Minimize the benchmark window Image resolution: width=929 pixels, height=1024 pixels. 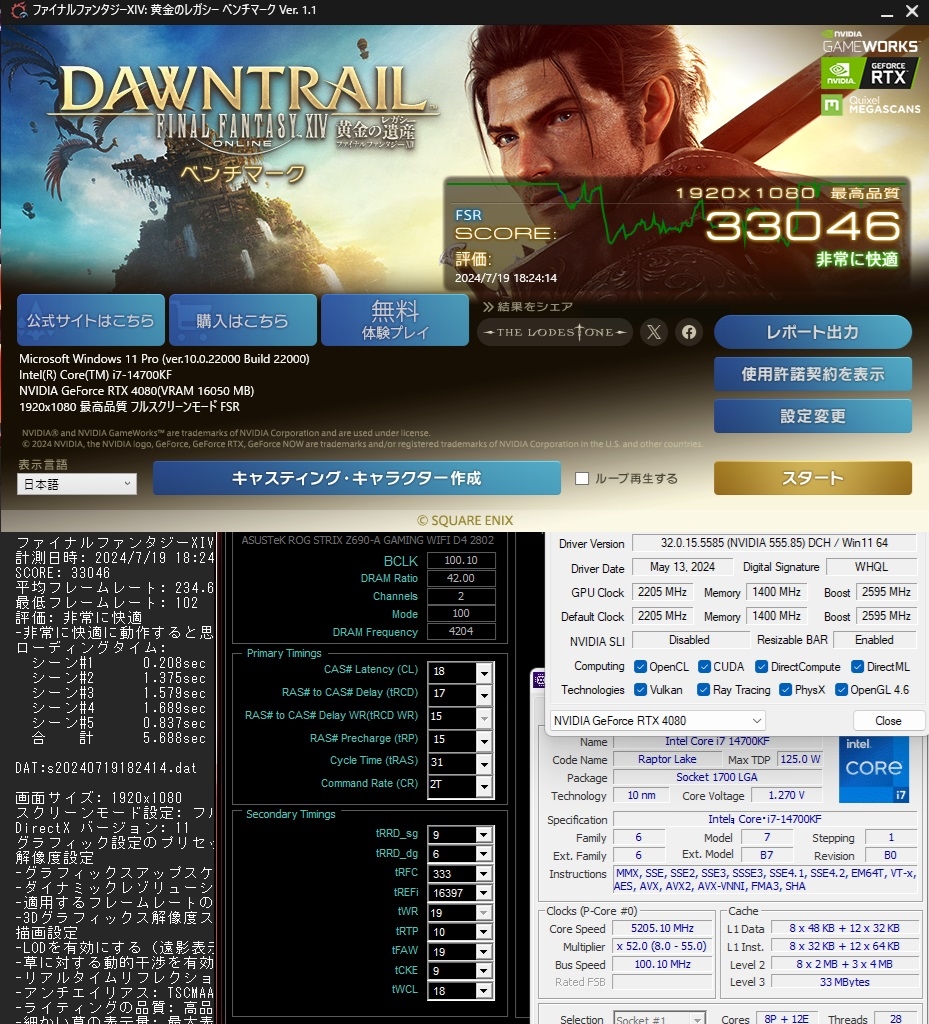[x=887, y=12]
